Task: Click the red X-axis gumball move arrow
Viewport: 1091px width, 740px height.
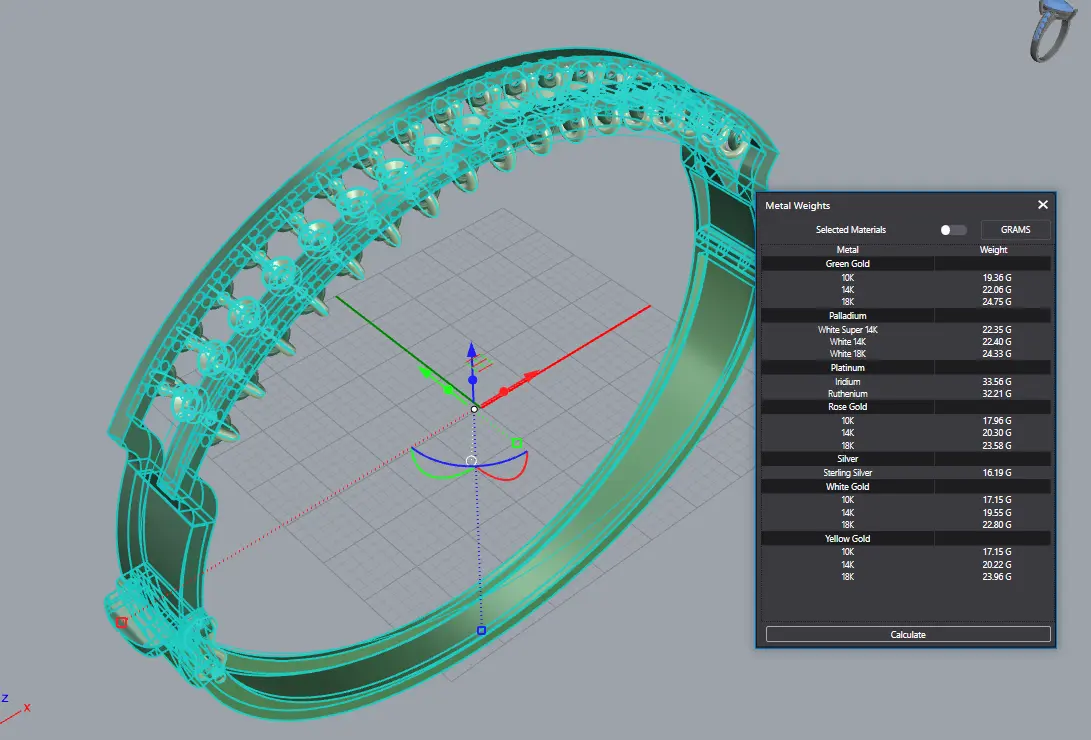Action: coord(531,376)
